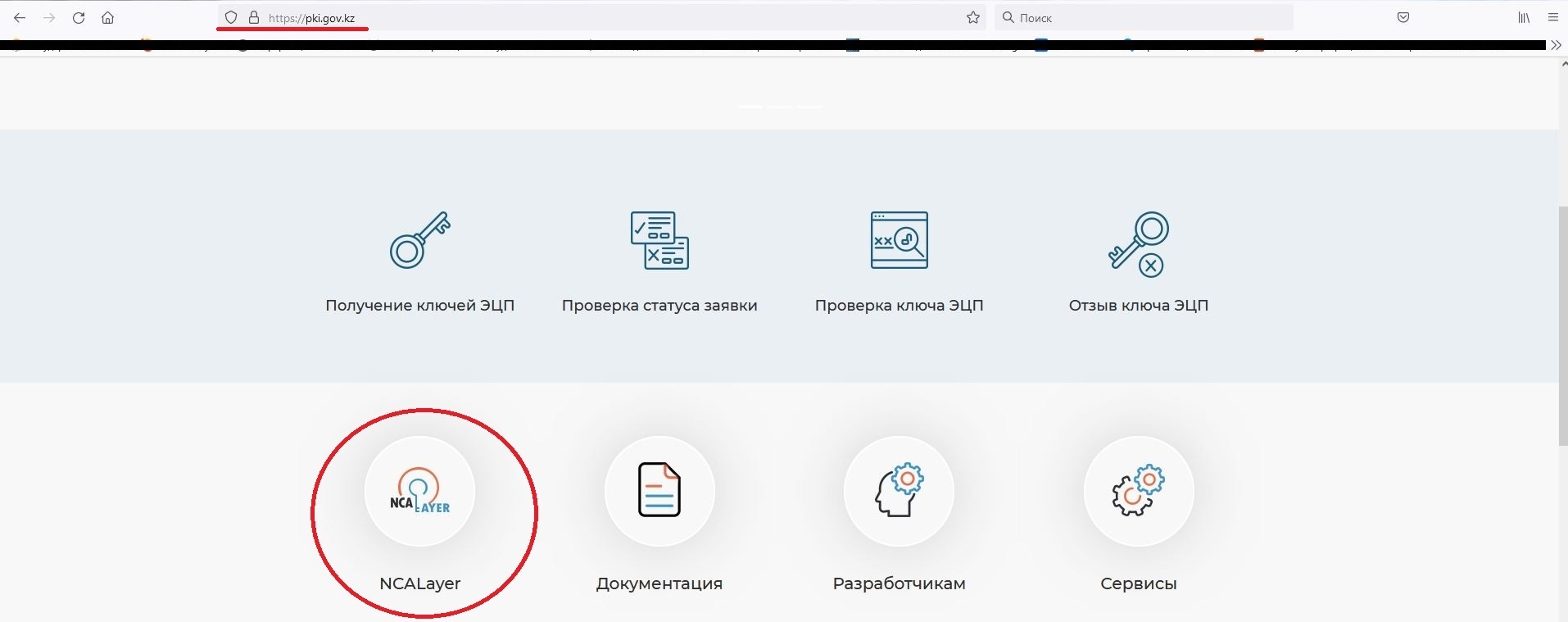
Task: Click the NCALayer text label
Action: [x=420, y=583]
